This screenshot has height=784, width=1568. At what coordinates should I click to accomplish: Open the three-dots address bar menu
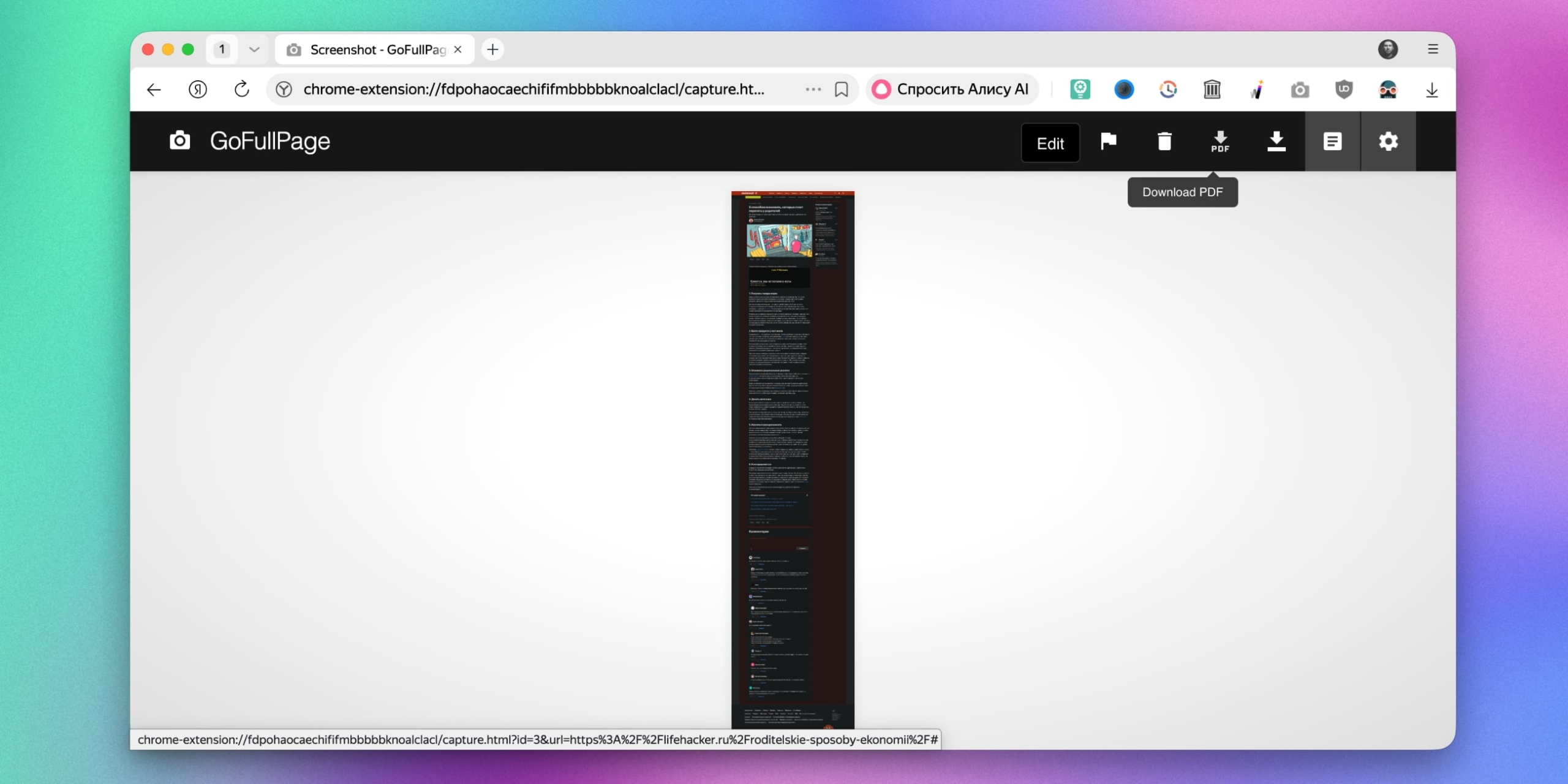pyautogui.click(x=813, y=89)
